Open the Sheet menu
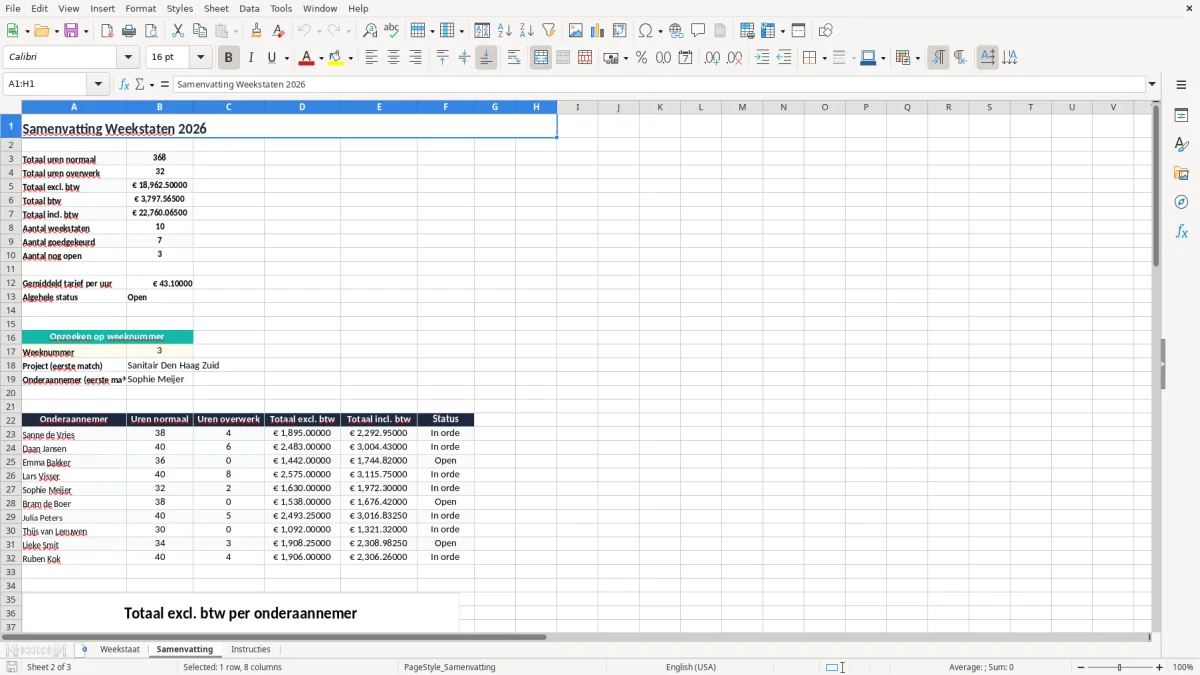 tap(217, 8)
